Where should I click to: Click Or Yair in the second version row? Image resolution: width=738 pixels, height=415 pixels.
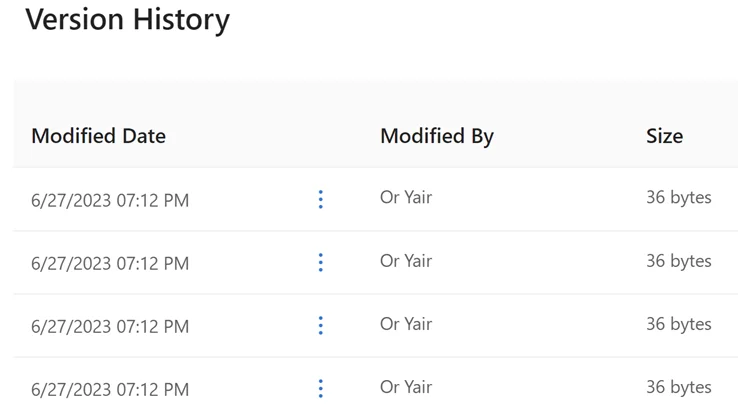406,260
